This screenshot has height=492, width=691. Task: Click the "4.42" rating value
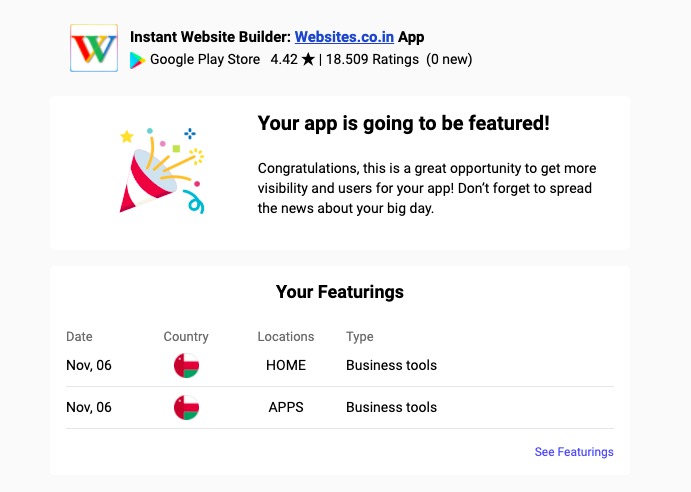(x=284, y=60)
